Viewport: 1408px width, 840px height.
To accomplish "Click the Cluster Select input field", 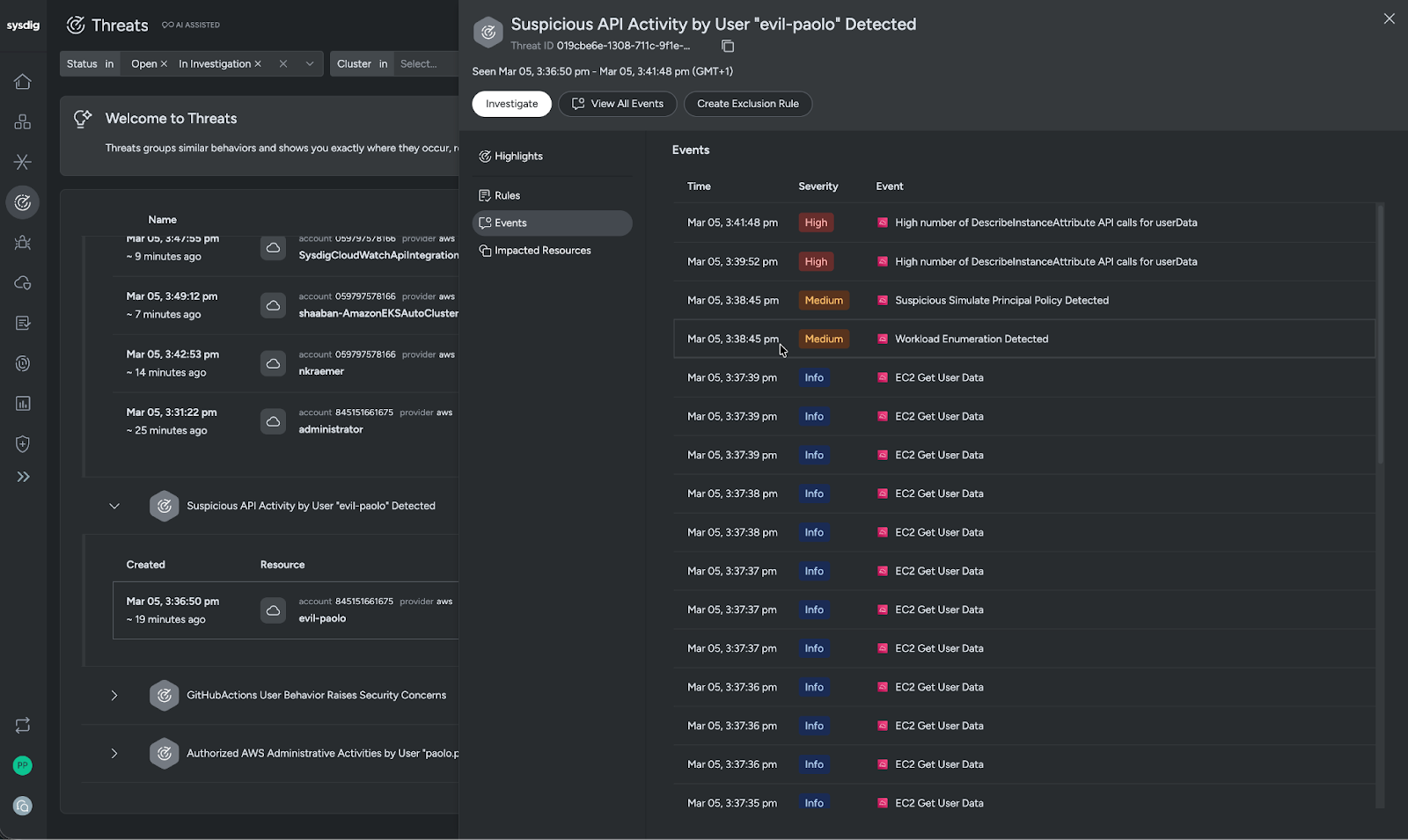I will click(426, 64).
